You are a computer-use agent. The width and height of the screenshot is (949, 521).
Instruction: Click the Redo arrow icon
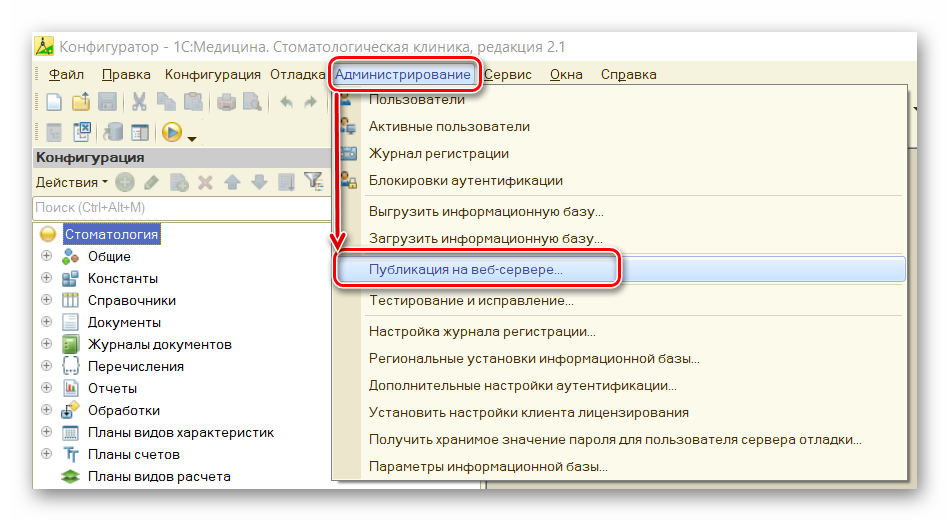click(x=310, y=102)
